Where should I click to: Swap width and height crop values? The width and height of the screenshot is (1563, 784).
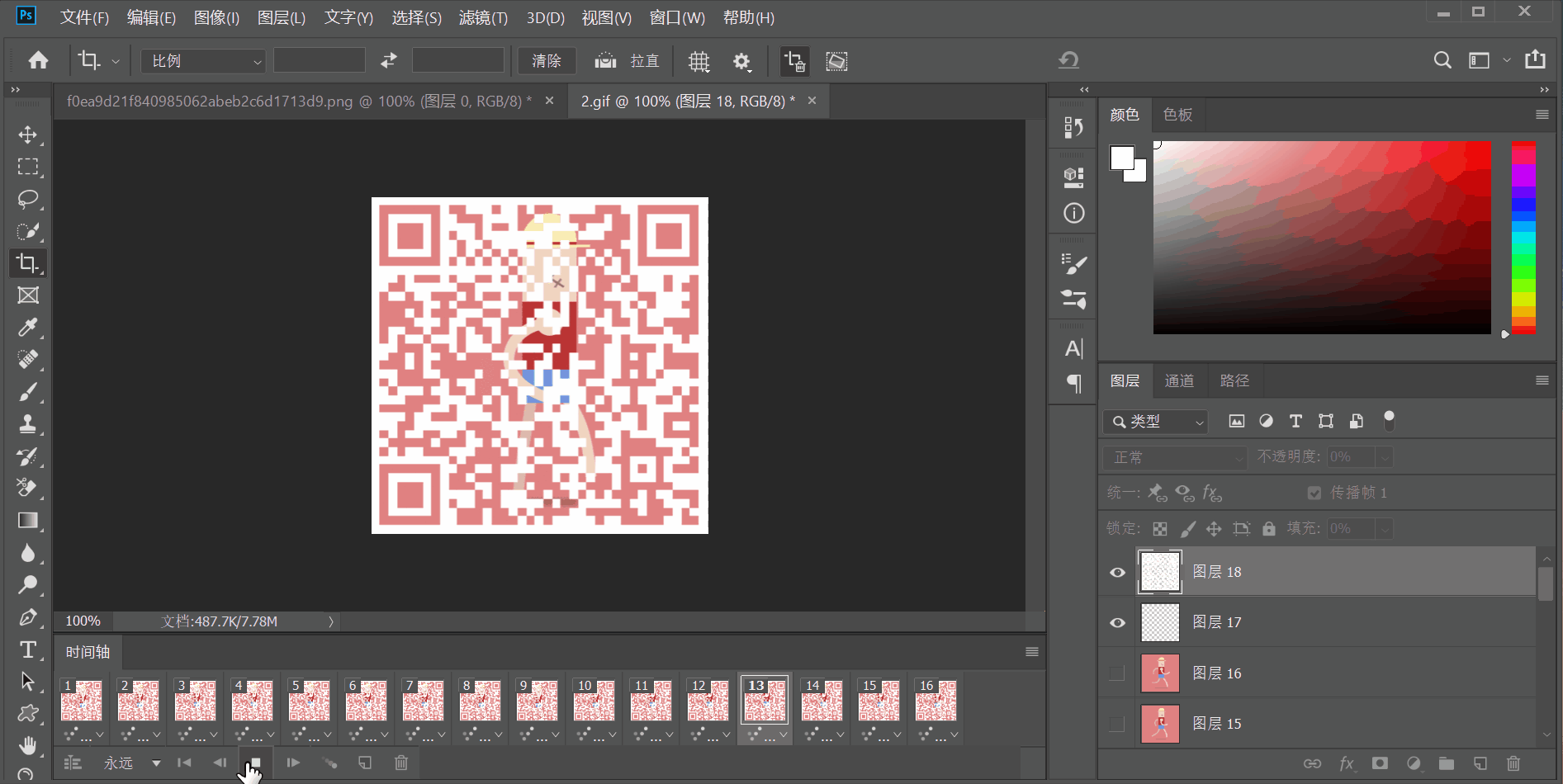tap(389, 60)
